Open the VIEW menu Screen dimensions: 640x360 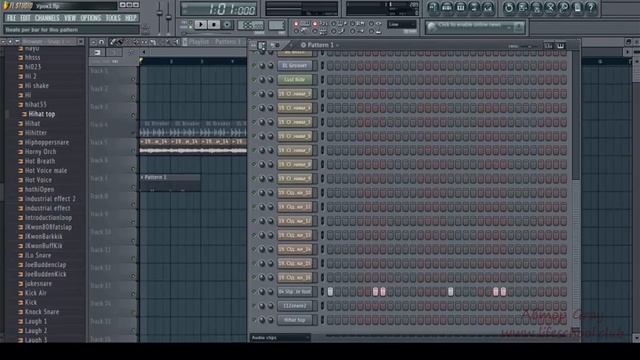tap(70, 18)
